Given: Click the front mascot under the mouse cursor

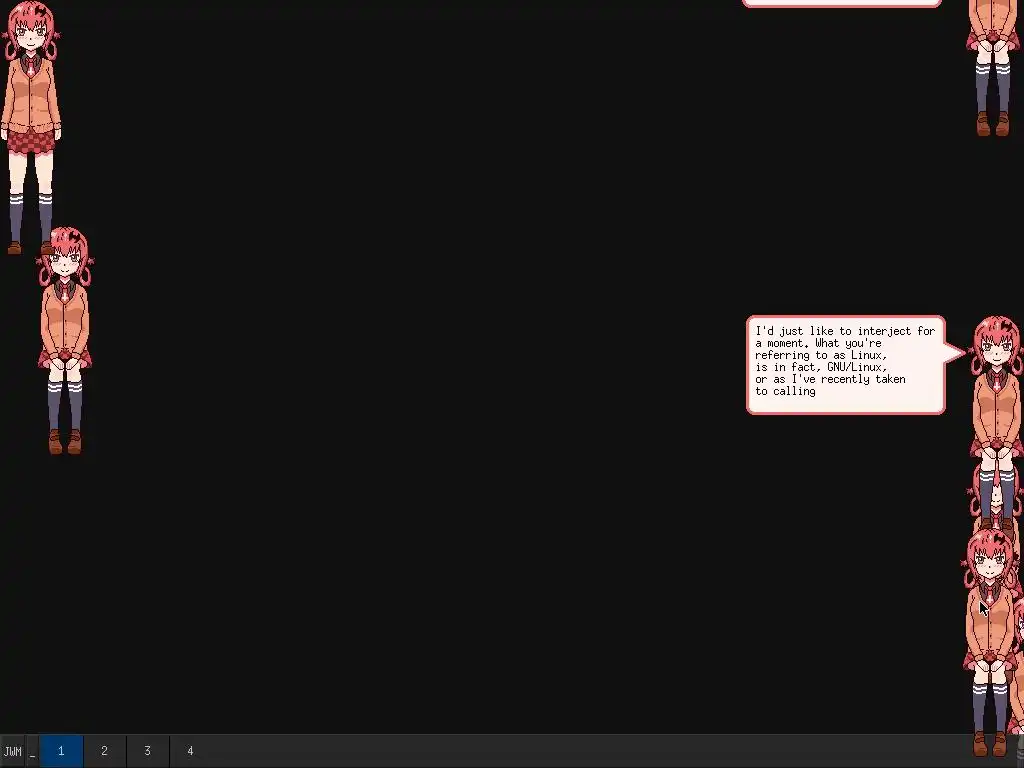Looking at the screenshot, I should (x=990, y=643).
